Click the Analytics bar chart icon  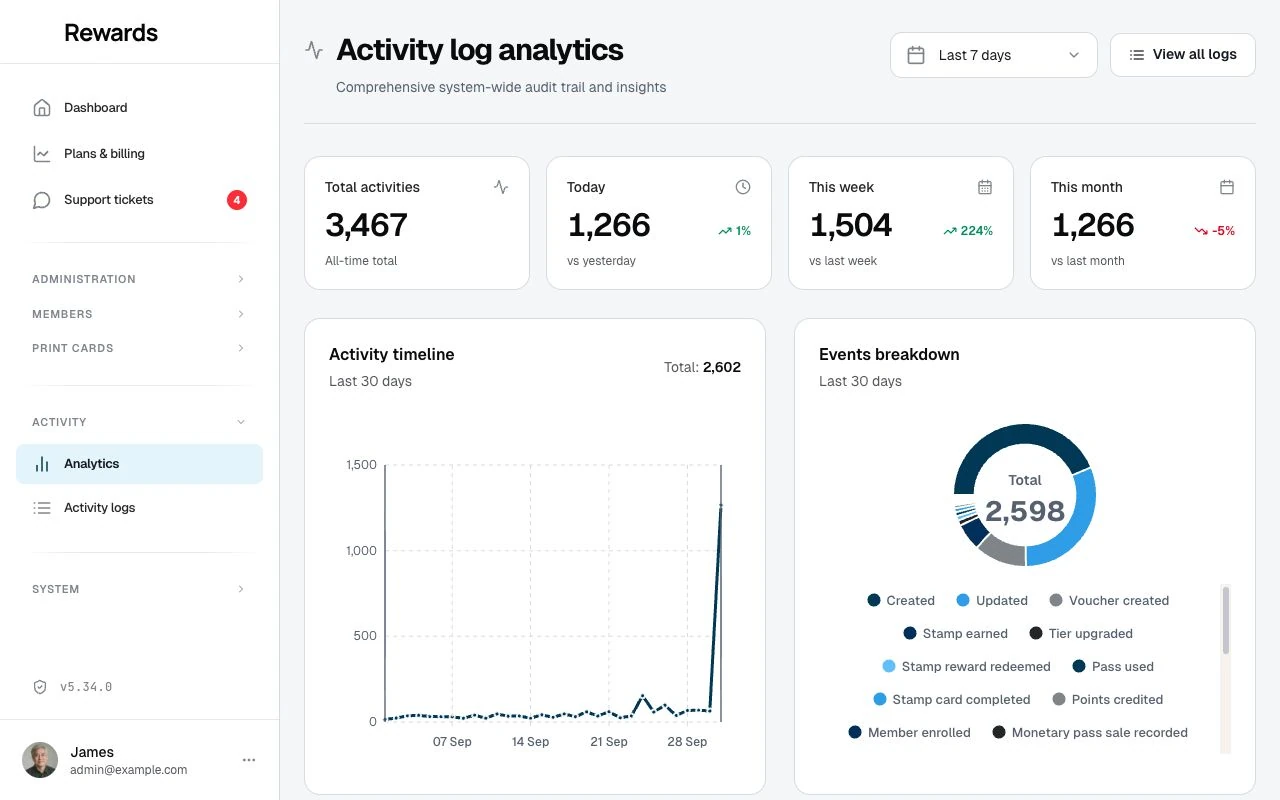(x=42, y=464)
